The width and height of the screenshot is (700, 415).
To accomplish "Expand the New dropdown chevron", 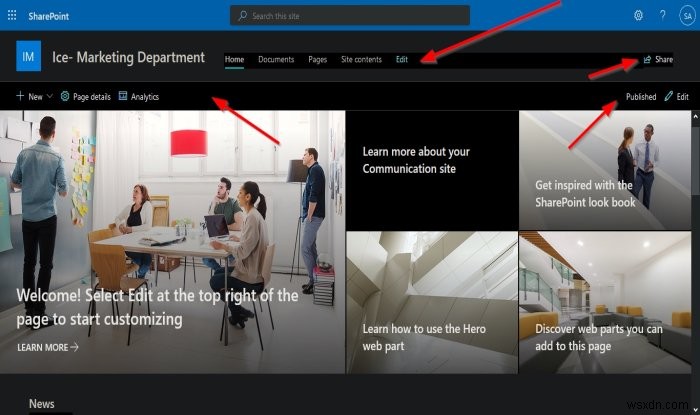I will (x=50, y=96).
